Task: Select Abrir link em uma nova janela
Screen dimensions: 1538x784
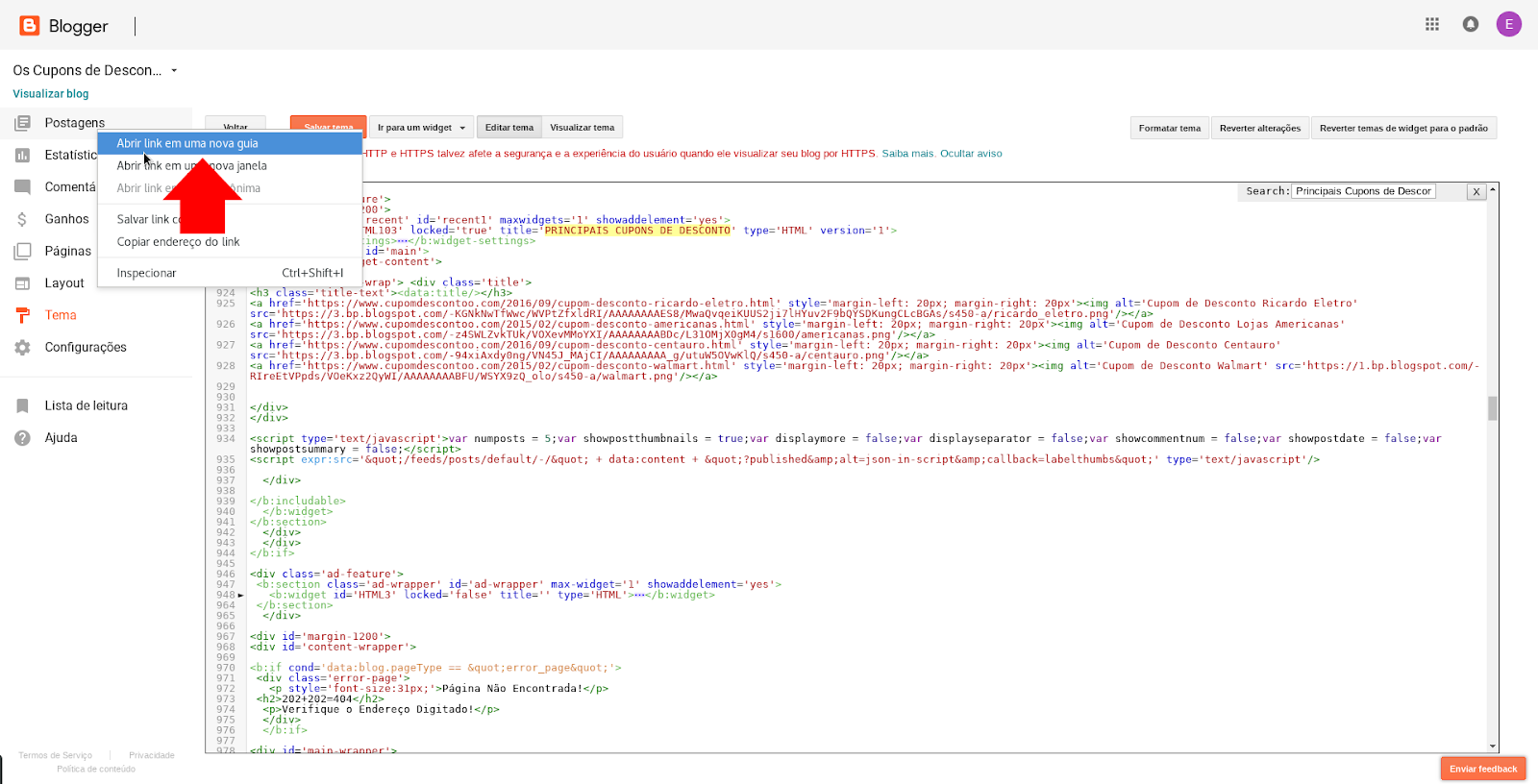Action: [230, 165]
